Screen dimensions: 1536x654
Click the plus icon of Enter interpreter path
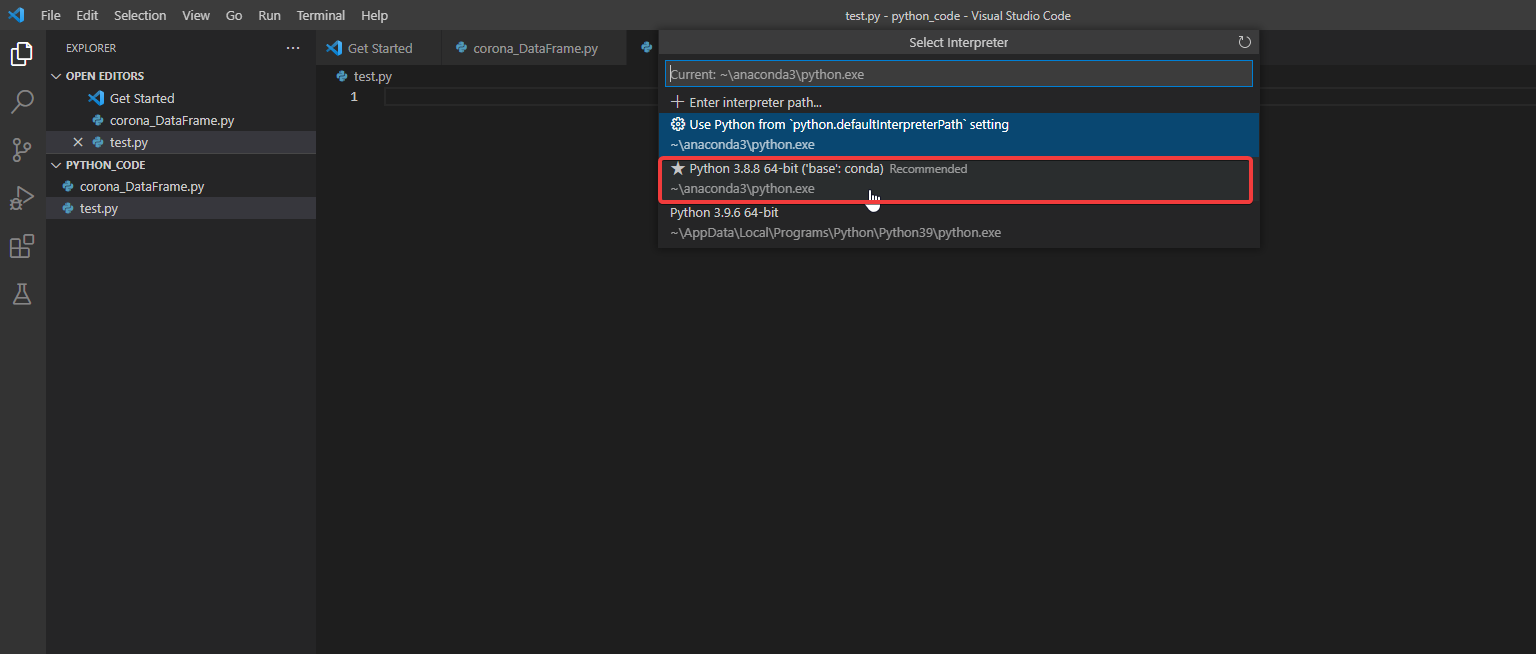pyautogui.click(x=677, y=102)
